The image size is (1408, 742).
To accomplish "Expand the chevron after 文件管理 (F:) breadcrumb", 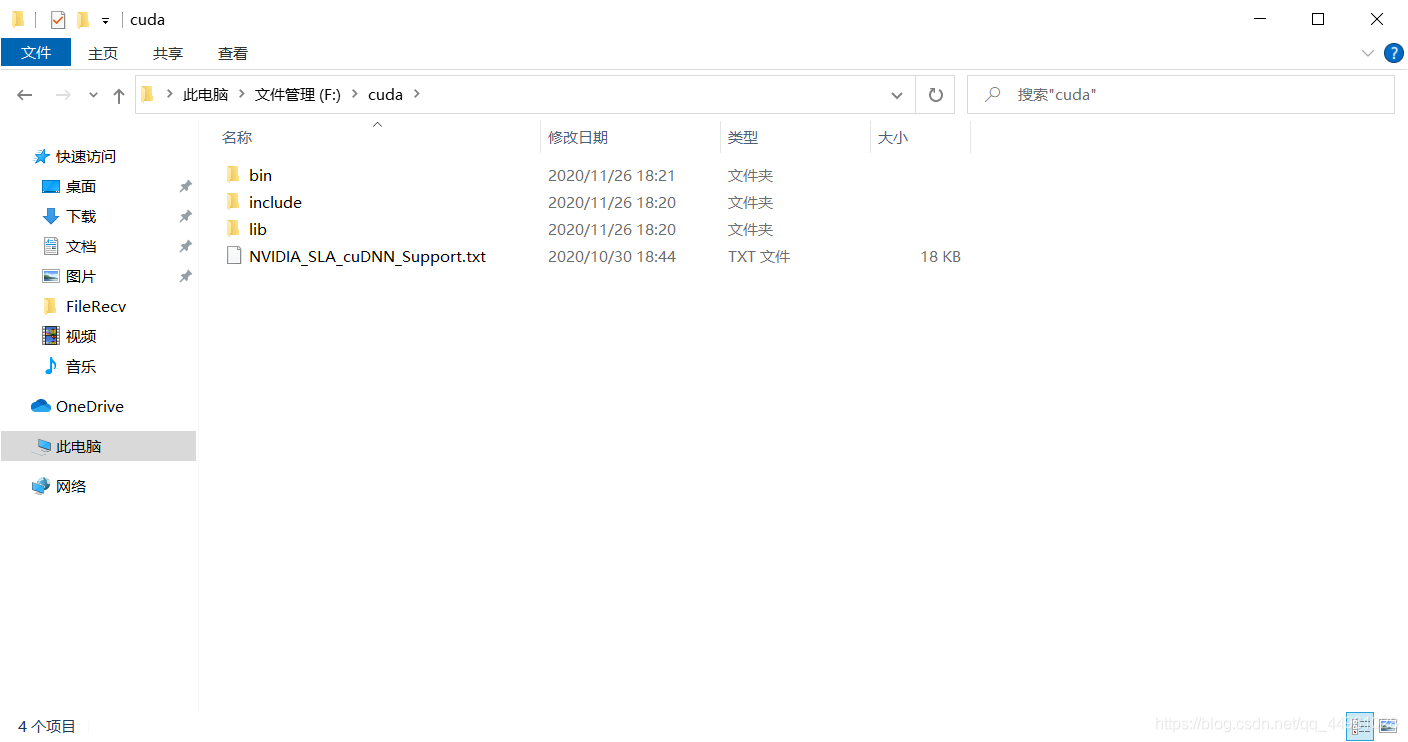I will (355, 94).
